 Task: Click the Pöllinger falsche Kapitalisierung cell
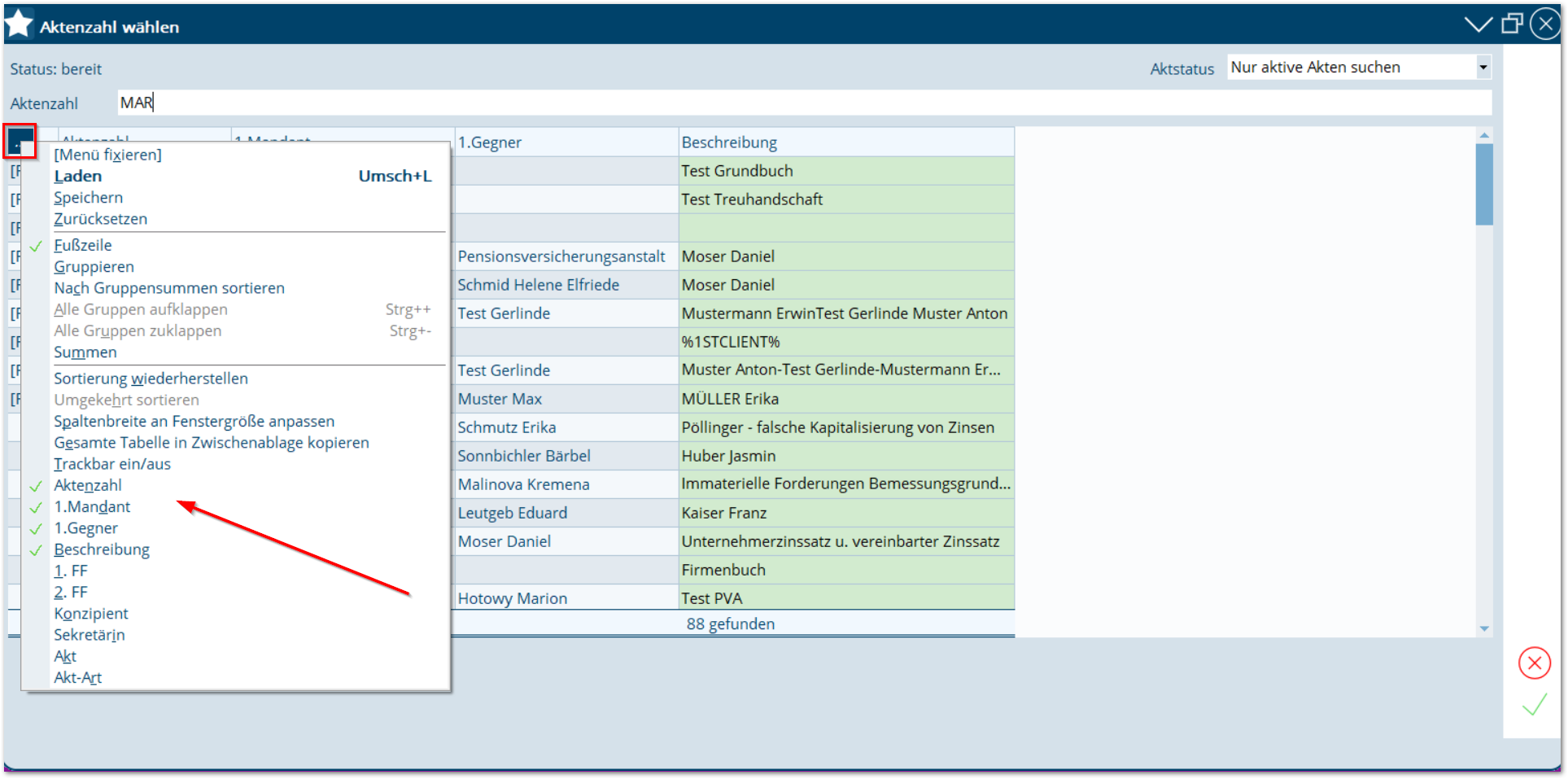coord(846,427)
